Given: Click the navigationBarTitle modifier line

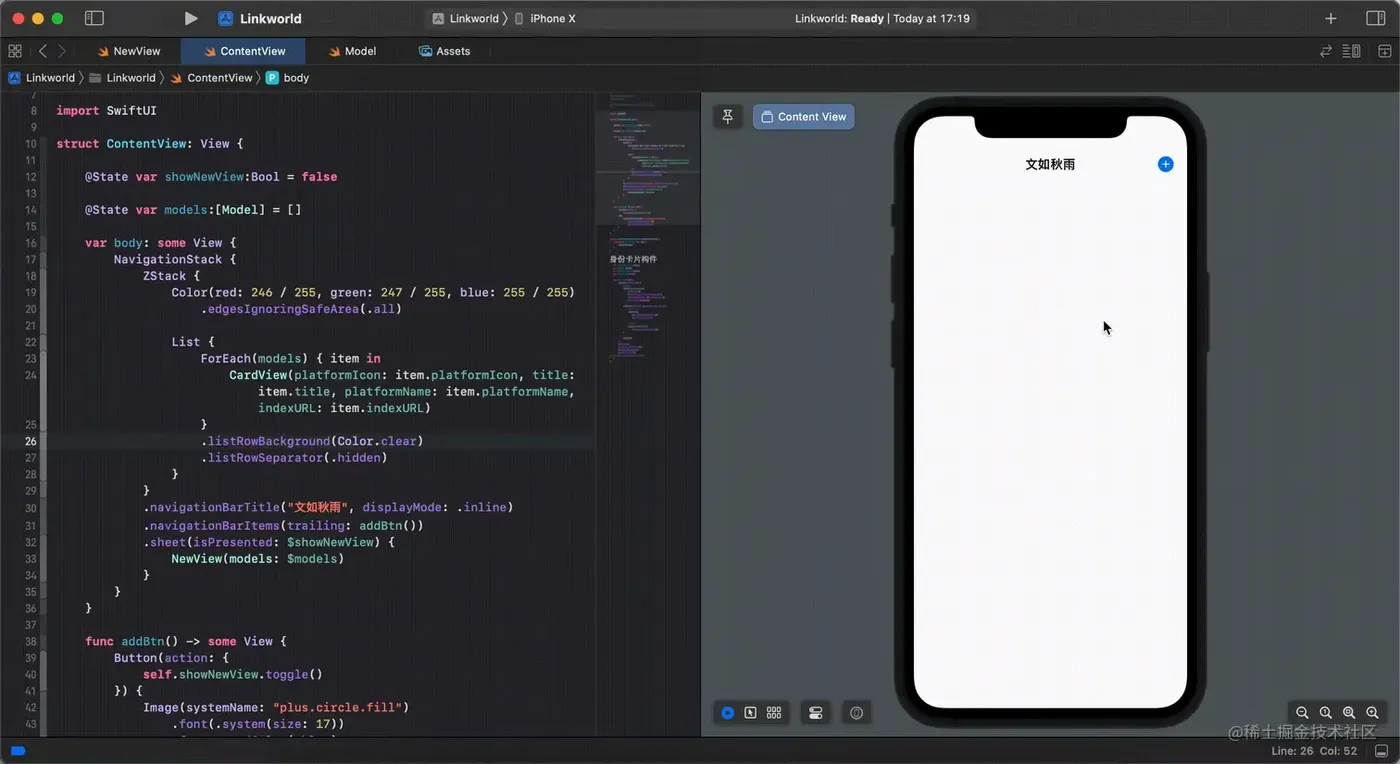Looking at the screenshot, I should 328,507.
